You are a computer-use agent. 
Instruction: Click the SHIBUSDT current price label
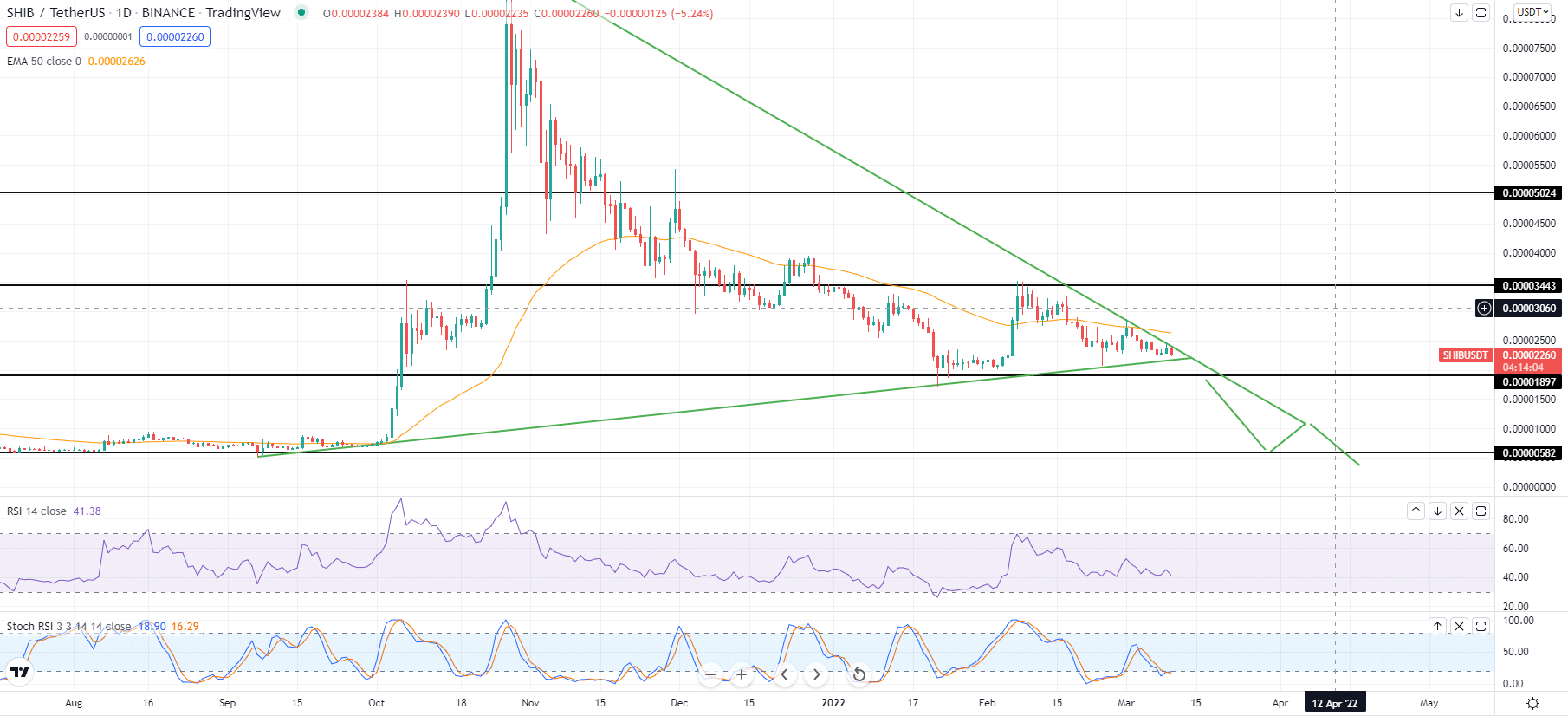tap(1465, 355)
